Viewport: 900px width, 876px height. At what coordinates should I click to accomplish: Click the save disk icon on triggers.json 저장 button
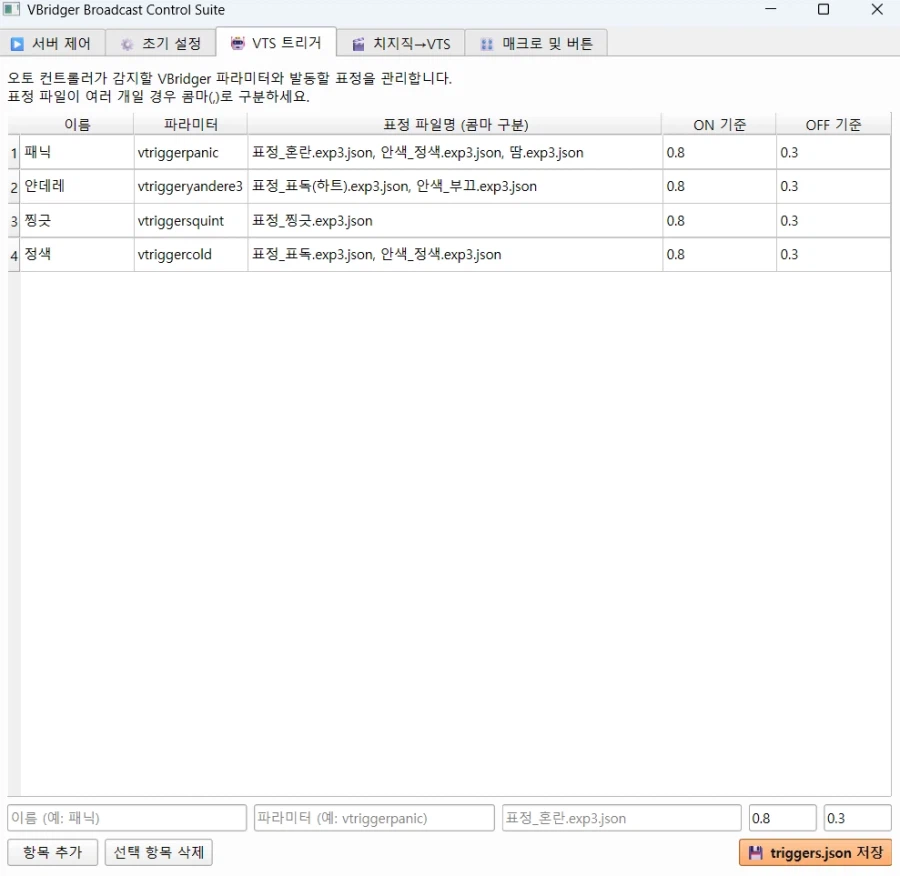755,852
